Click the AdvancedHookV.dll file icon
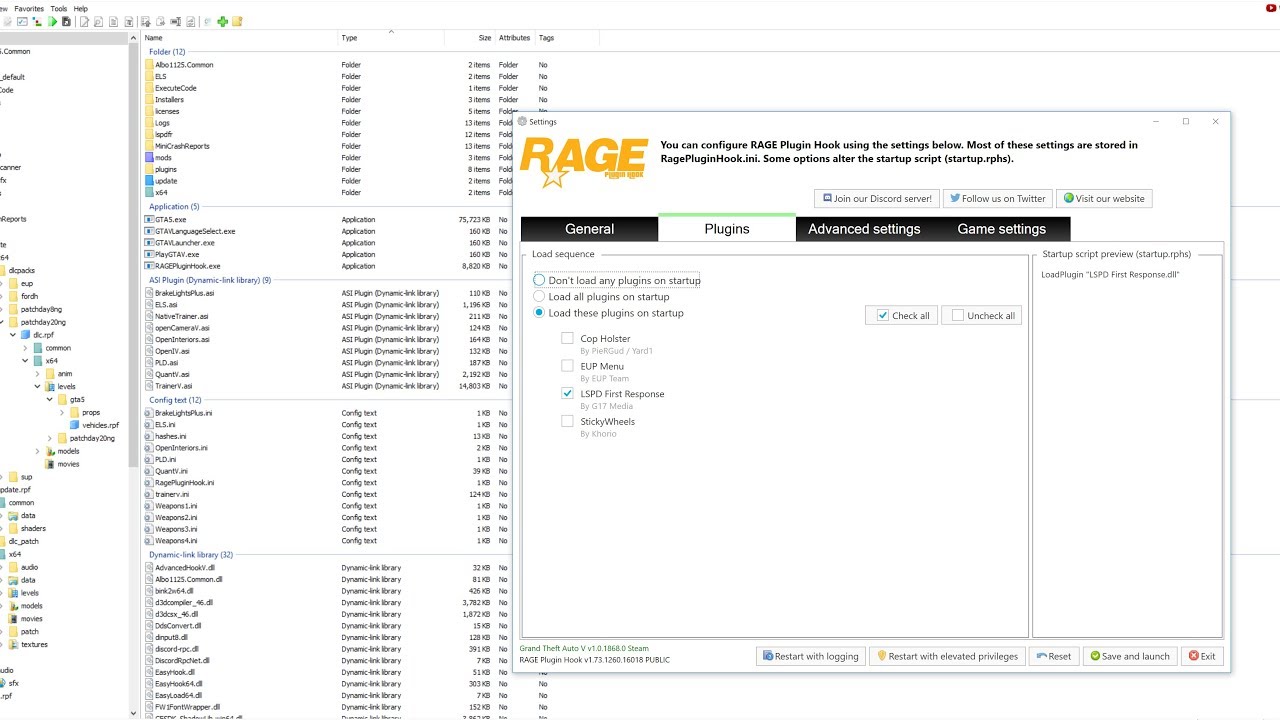This screenshot has width=1280, height=720. pos(149,567)
